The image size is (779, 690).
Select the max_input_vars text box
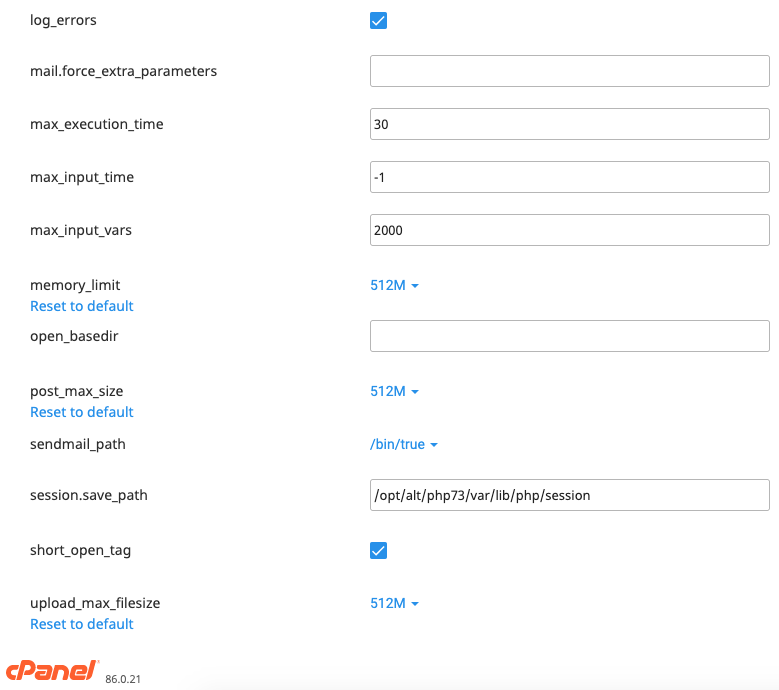coord(569,230)
